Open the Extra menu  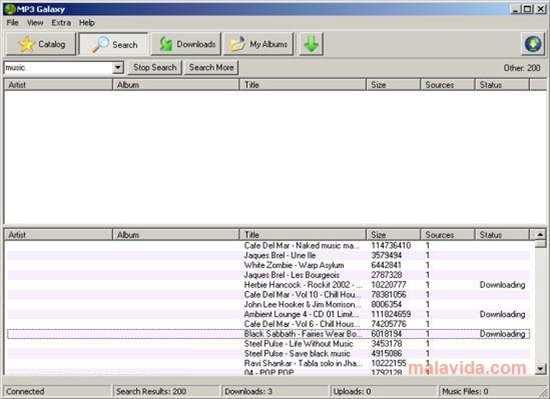61,23
